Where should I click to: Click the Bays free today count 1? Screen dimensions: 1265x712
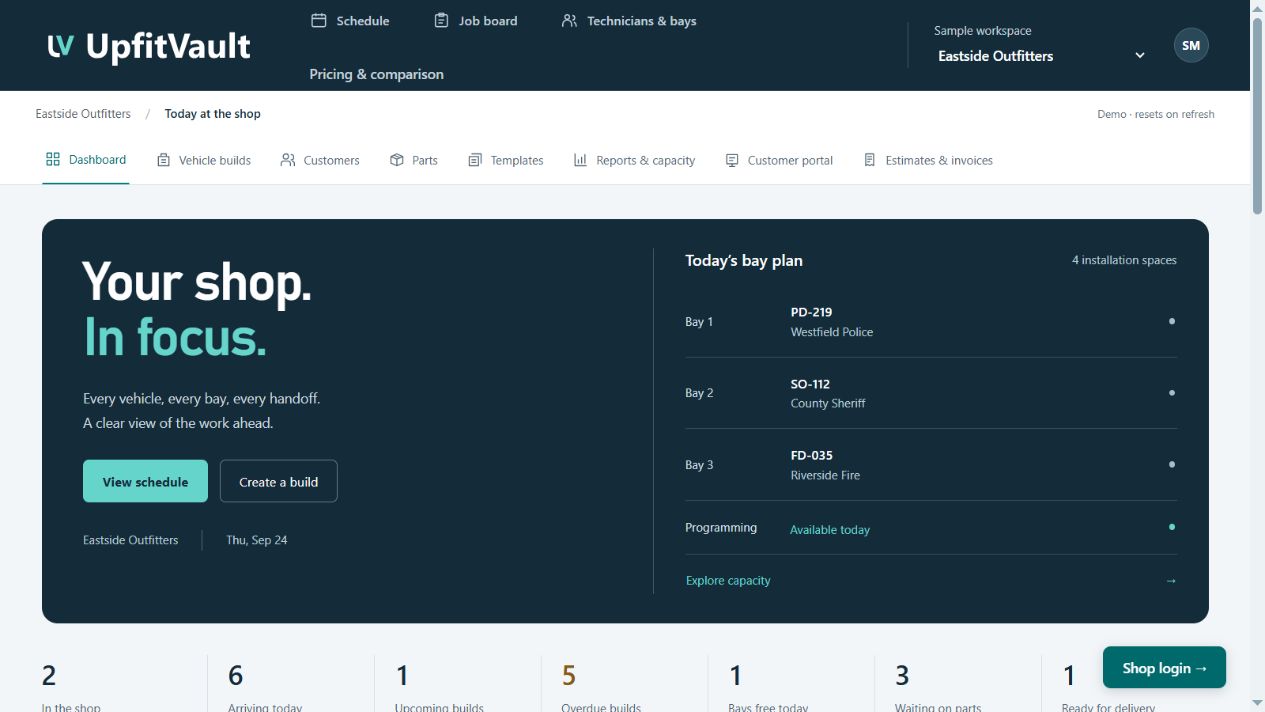[x=735, y=676]
